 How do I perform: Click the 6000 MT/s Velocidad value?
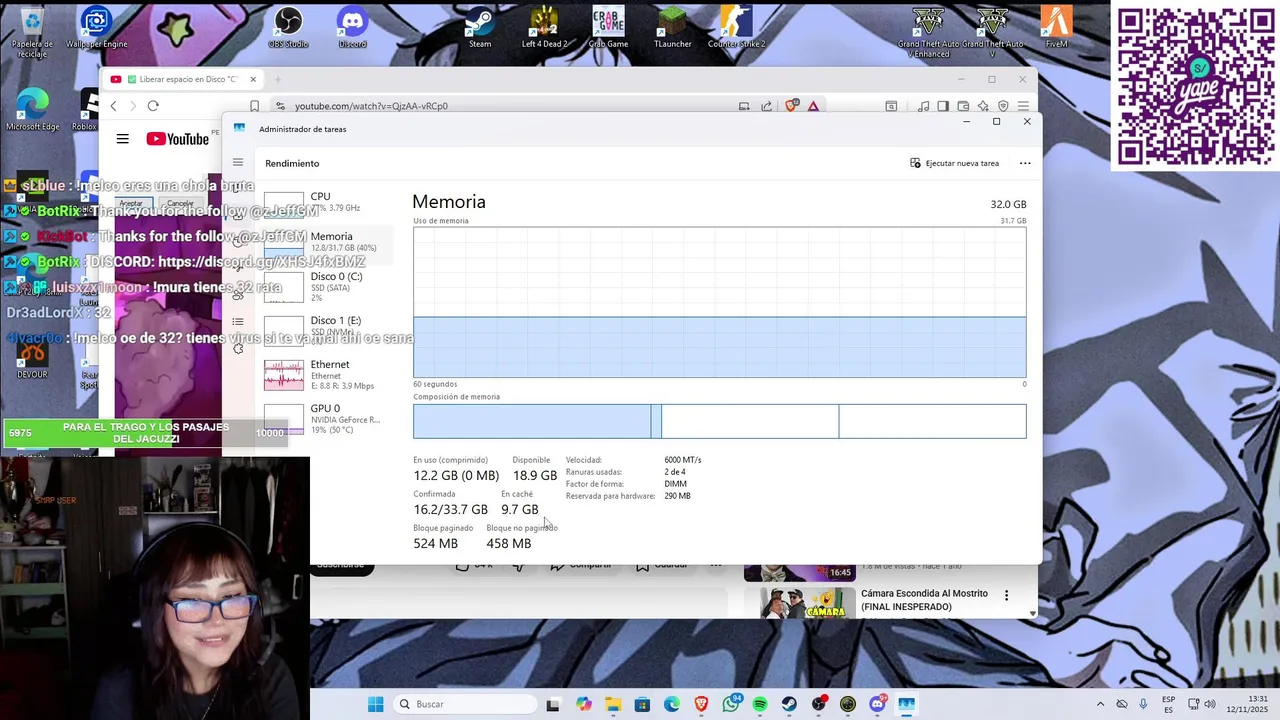(683, 460)
